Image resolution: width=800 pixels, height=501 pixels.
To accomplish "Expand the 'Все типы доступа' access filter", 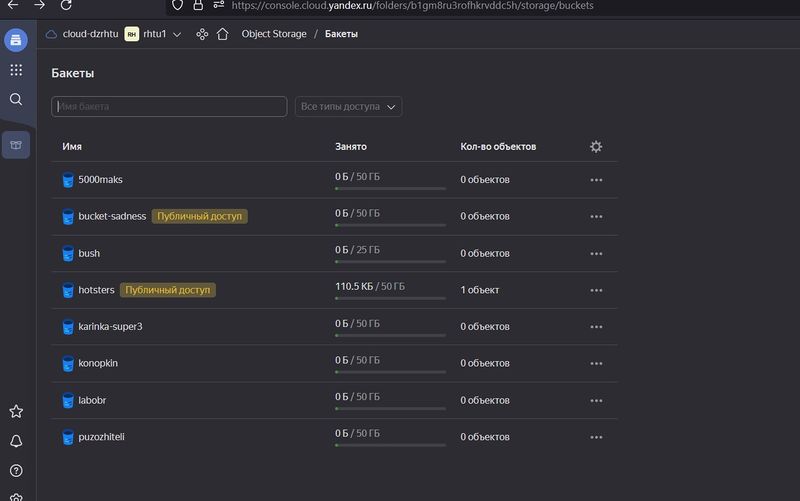I will (348, 106).
